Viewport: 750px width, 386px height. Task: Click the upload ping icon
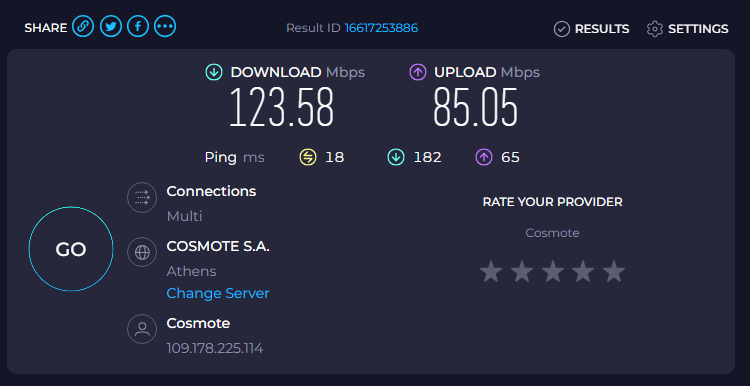tap(484, 157)
